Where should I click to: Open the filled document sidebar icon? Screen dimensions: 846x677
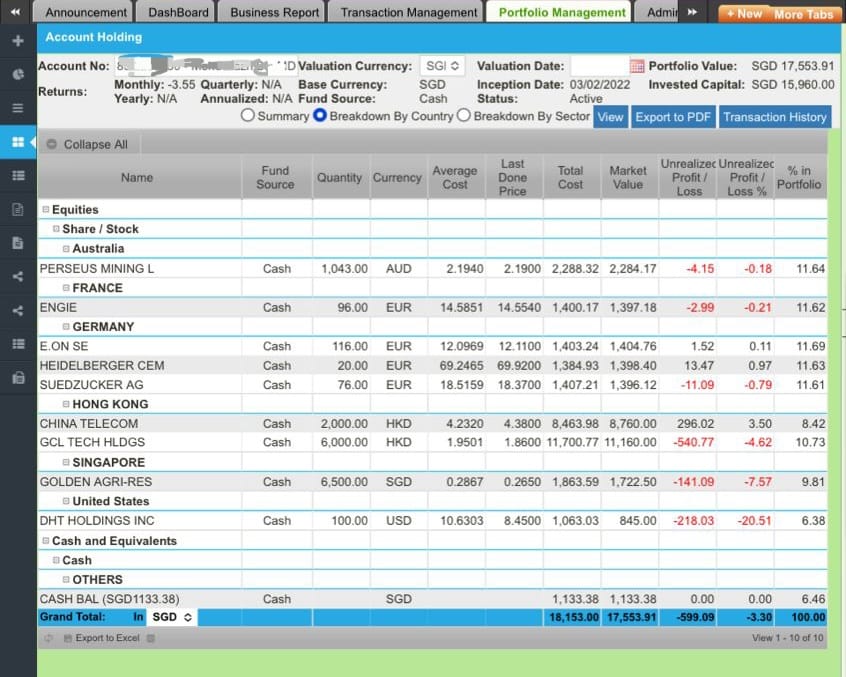[x=18, y=243]
